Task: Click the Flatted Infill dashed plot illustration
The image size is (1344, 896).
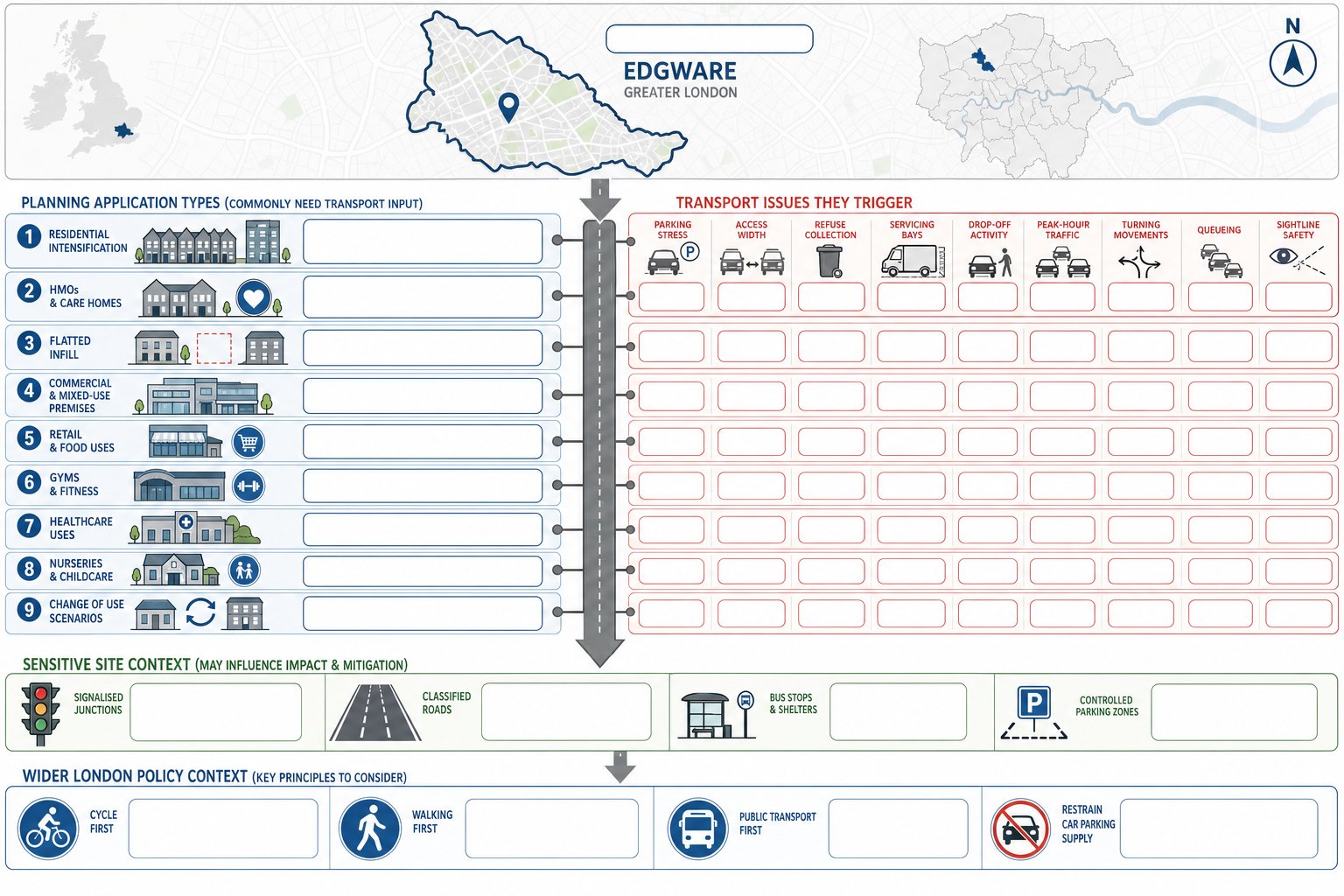Action: click(x=214, y=348)
